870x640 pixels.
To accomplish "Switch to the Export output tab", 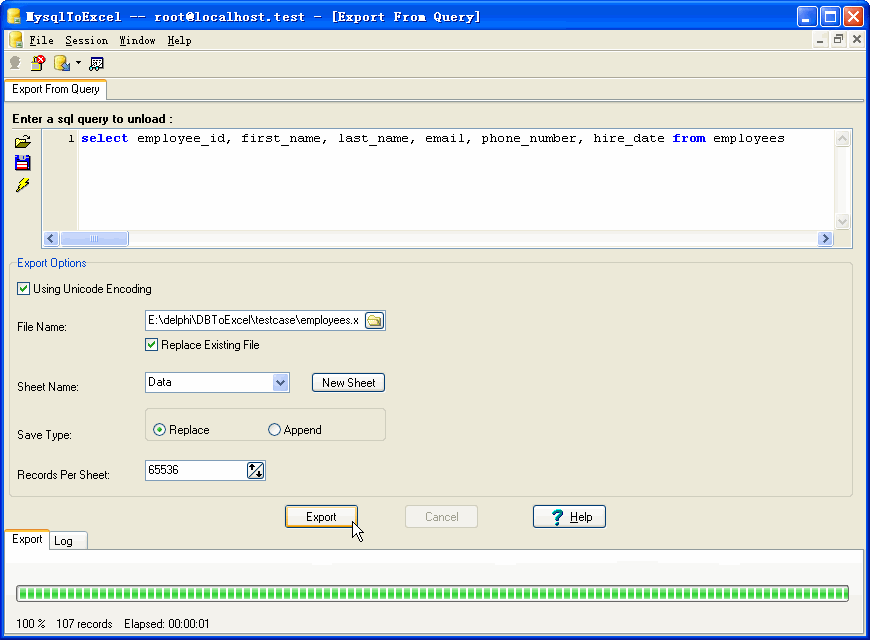I will pos(27,539).
